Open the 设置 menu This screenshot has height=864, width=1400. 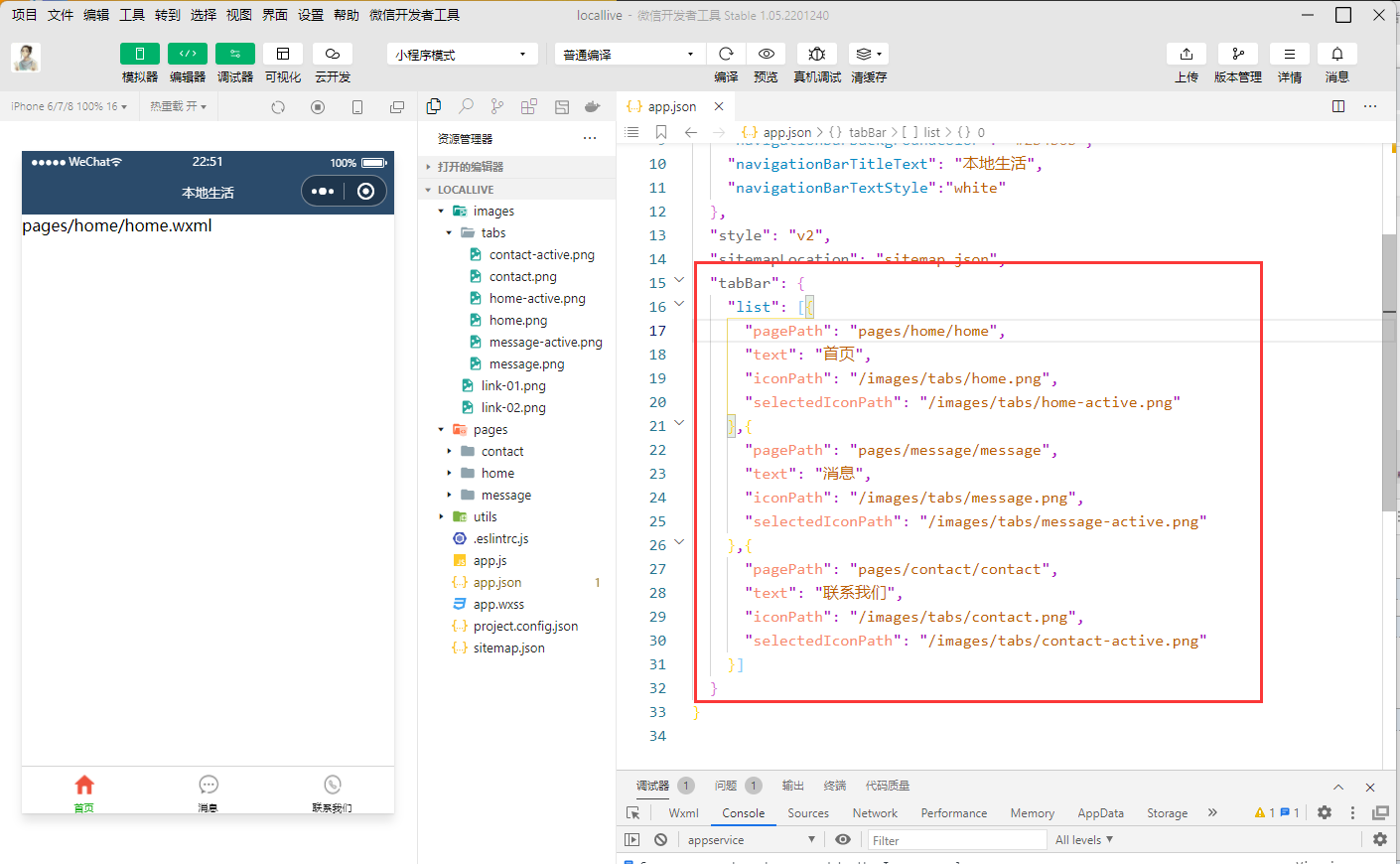(x=311, y=15)
